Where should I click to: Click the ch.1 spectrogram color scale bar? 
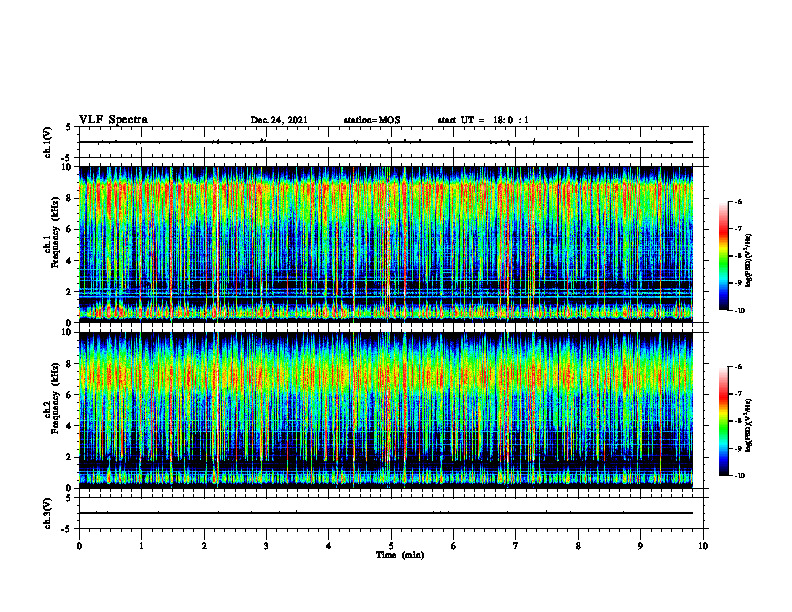click(723, 256)
